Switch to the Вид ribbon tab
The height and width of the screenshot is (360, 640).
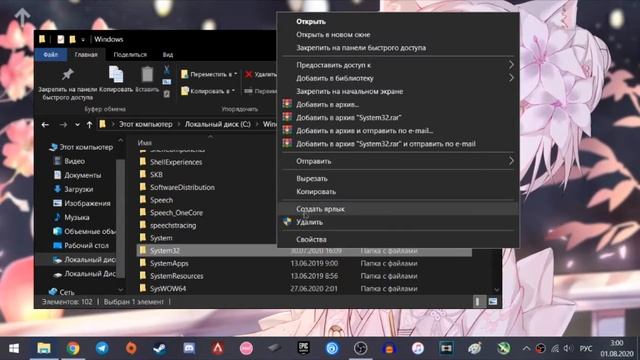pyautogui.click(x=168, y=55)
